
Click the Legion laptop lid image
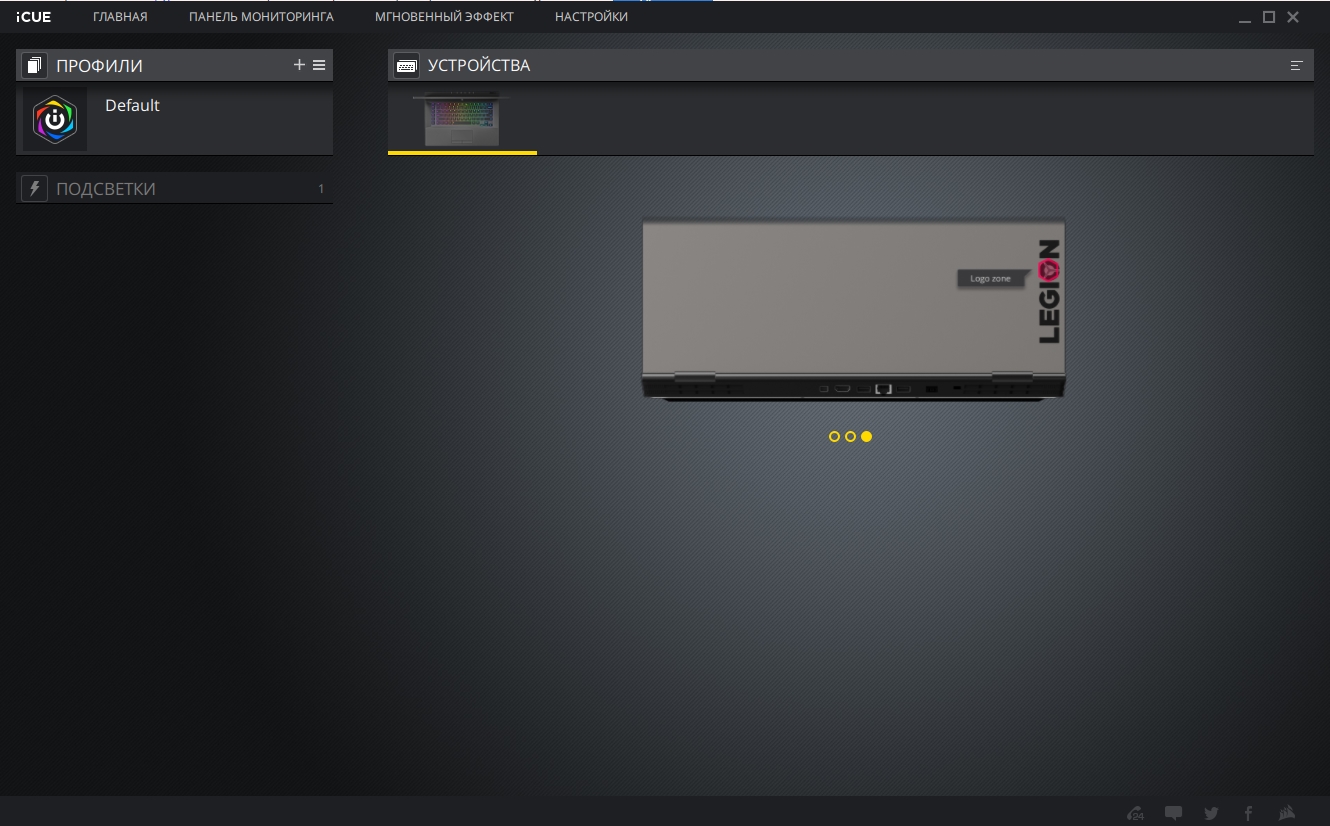click(853, 309)
